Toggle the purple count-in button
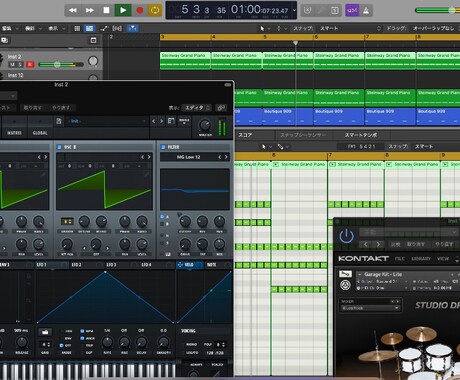The width and height of the screenshot is (460, 380). coord(352,10)
